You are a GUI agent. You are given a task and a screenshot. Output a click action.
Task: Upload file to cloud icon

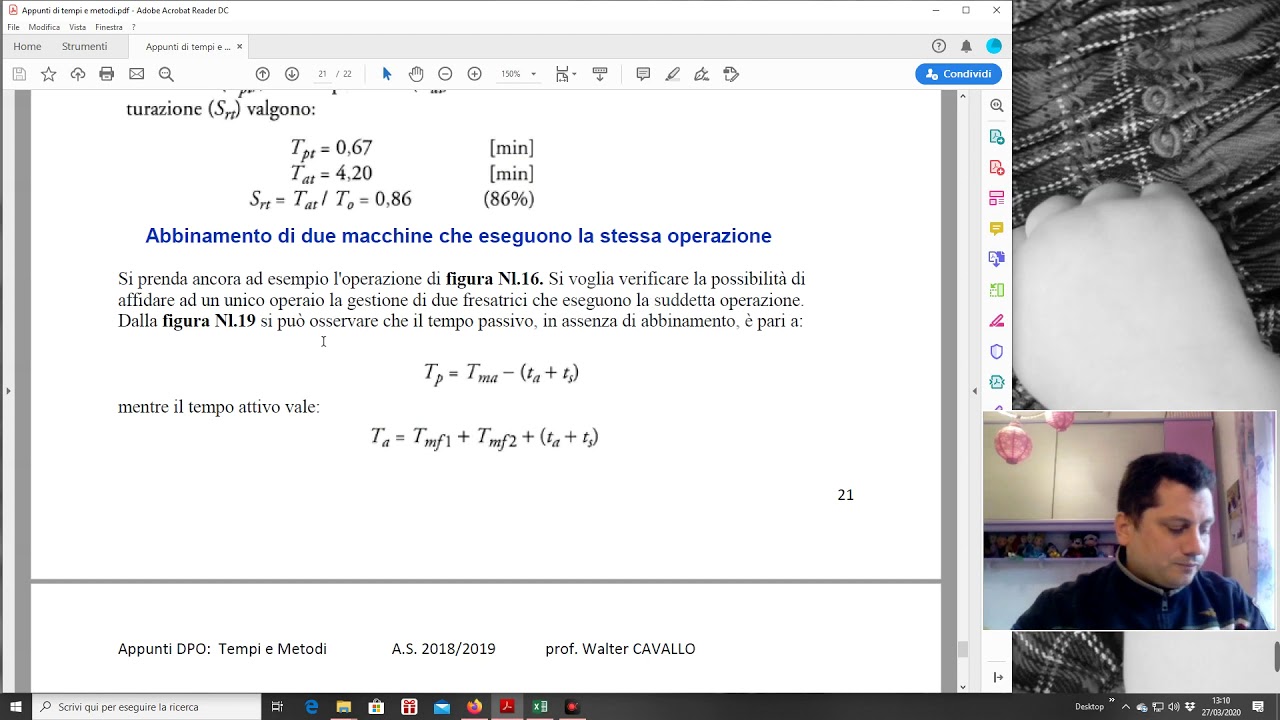(78, 74)
